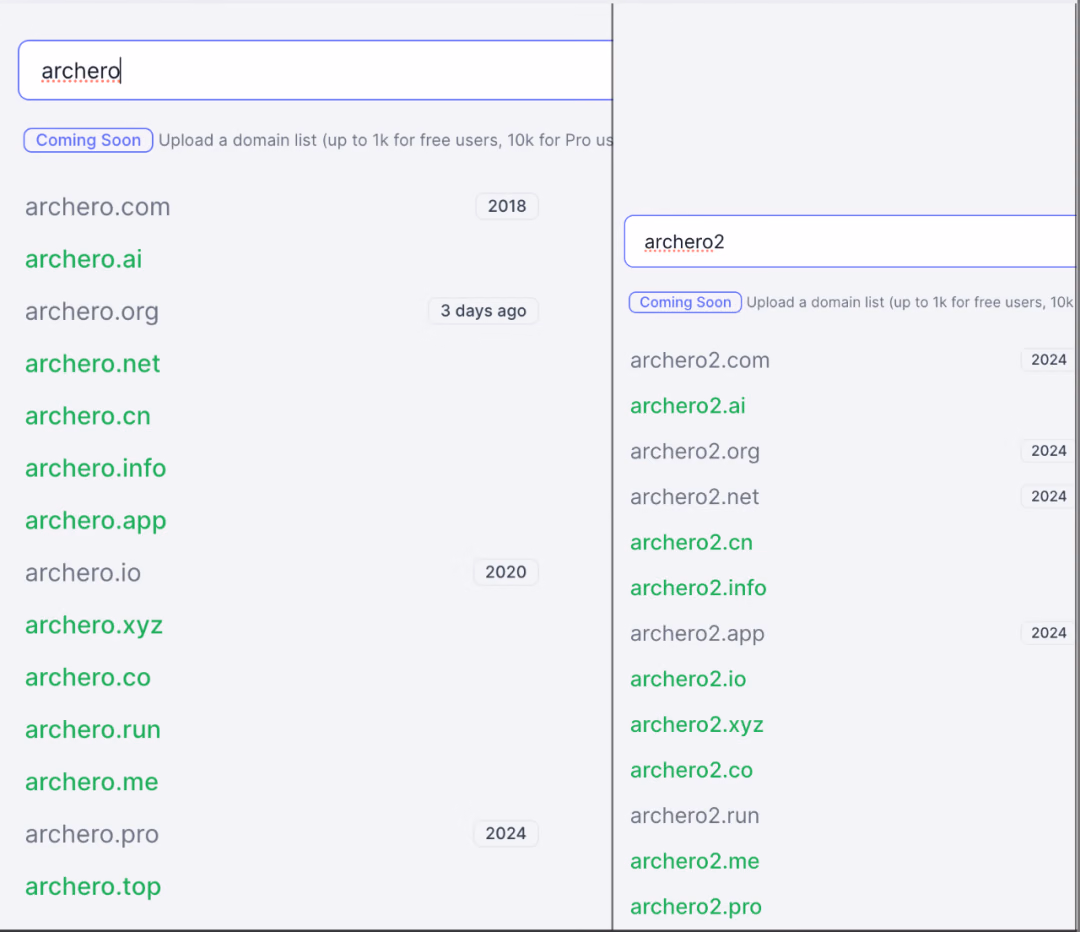Click the 2024 badge beside archero2.org
This screenshot has width=1080, height=932.
(1048, 451)
